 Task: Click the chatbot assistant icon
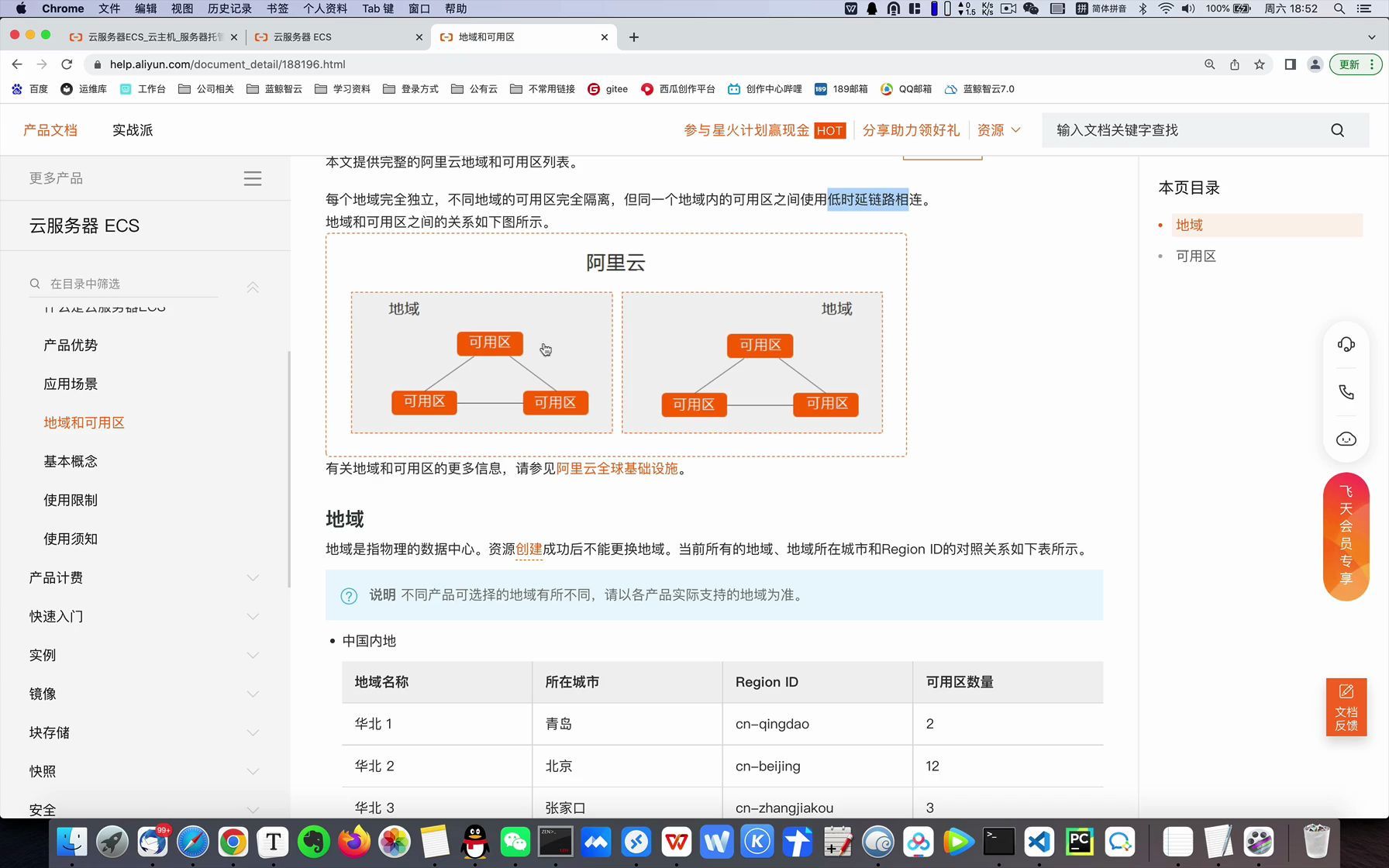1346,439
